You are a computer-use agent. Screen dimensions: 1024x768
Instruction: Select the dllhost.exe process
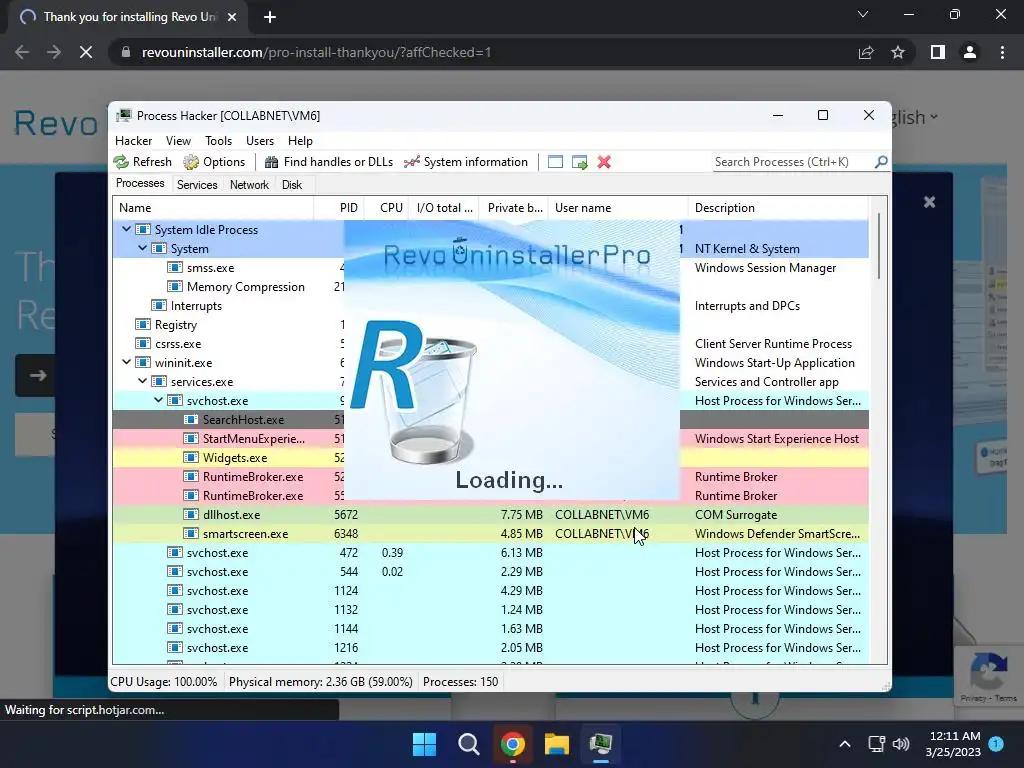click(x=490, y=515)
